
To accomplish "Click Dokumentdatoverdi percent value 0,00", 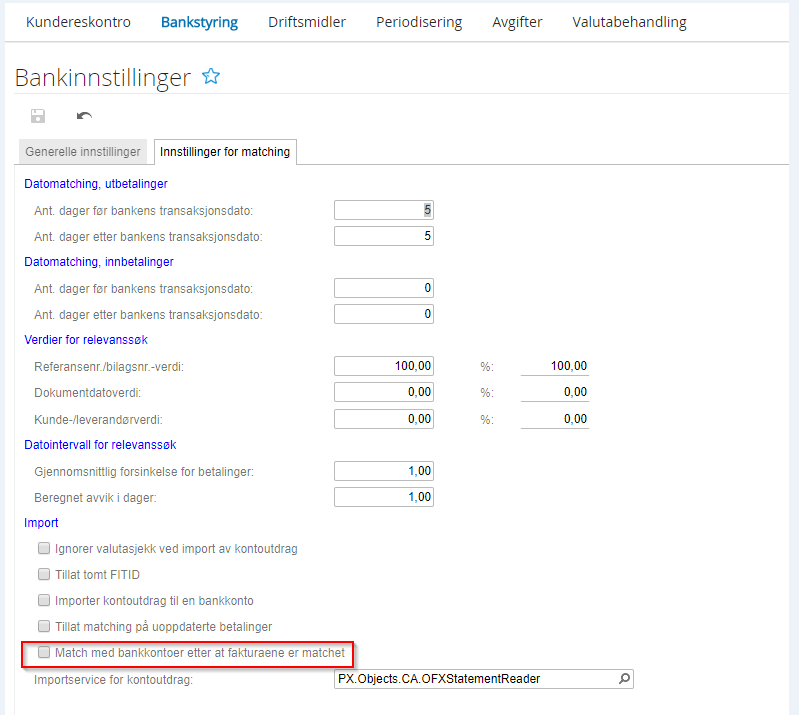I will pyautogui.click(x=554, y=392).
